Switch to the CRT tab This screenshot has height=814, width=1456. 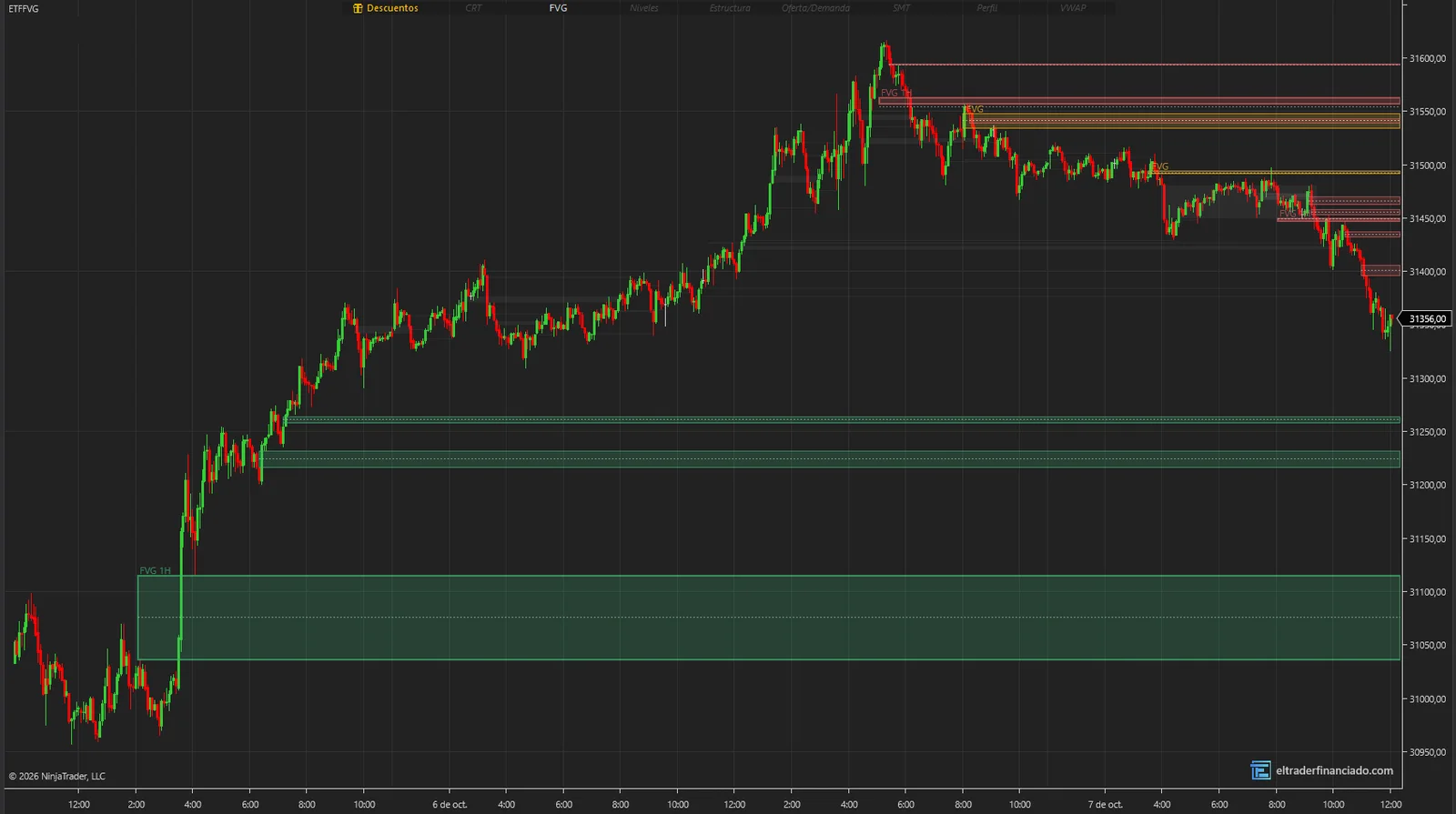point(473,8)
